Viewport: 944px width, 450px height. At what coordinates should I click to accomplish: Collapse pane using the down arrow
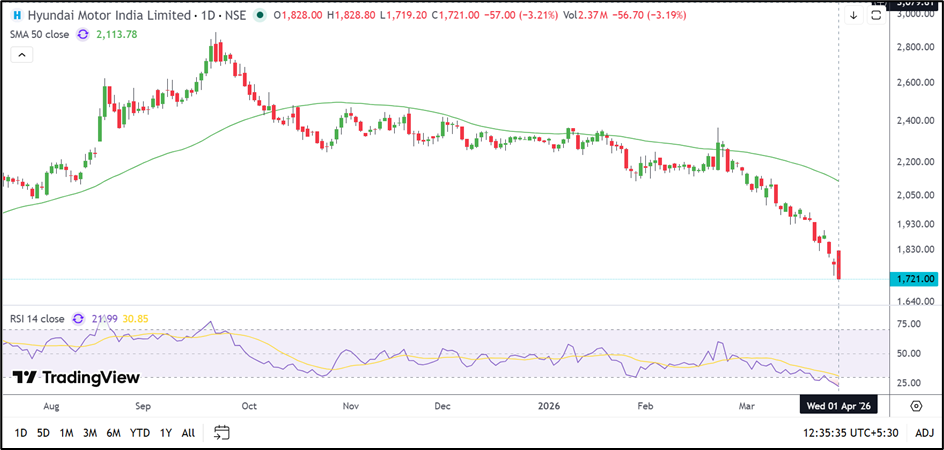click(853, 16)
